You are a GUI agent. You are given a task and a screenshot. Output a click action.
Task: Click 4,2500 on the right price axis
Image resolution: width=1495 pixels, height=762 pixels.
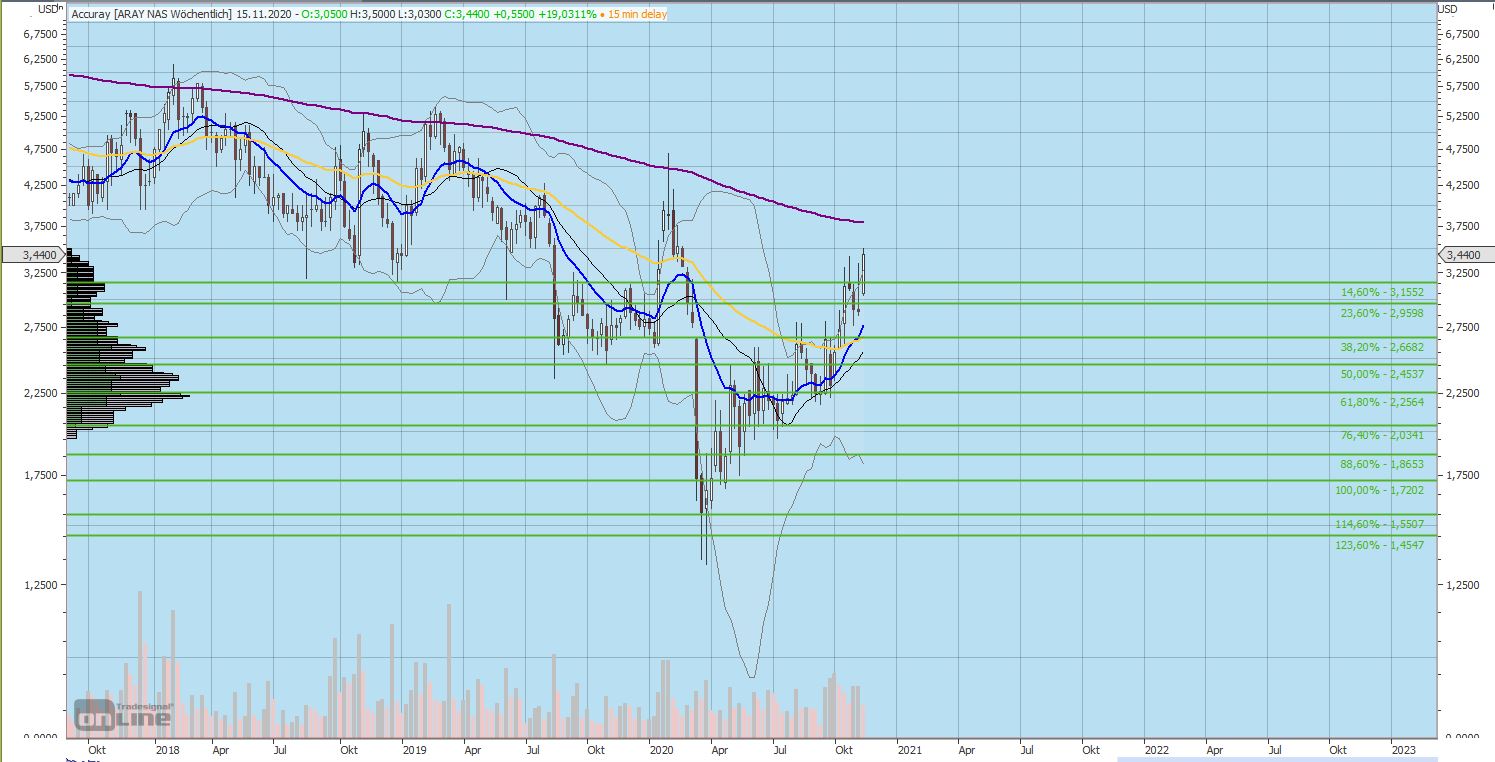[x=1462, y=185]
